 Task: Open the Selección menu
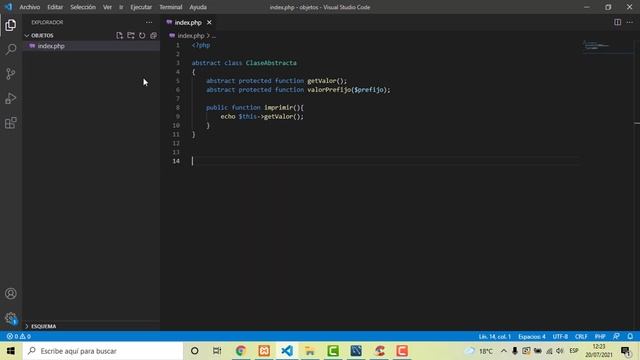coord(83,7)
